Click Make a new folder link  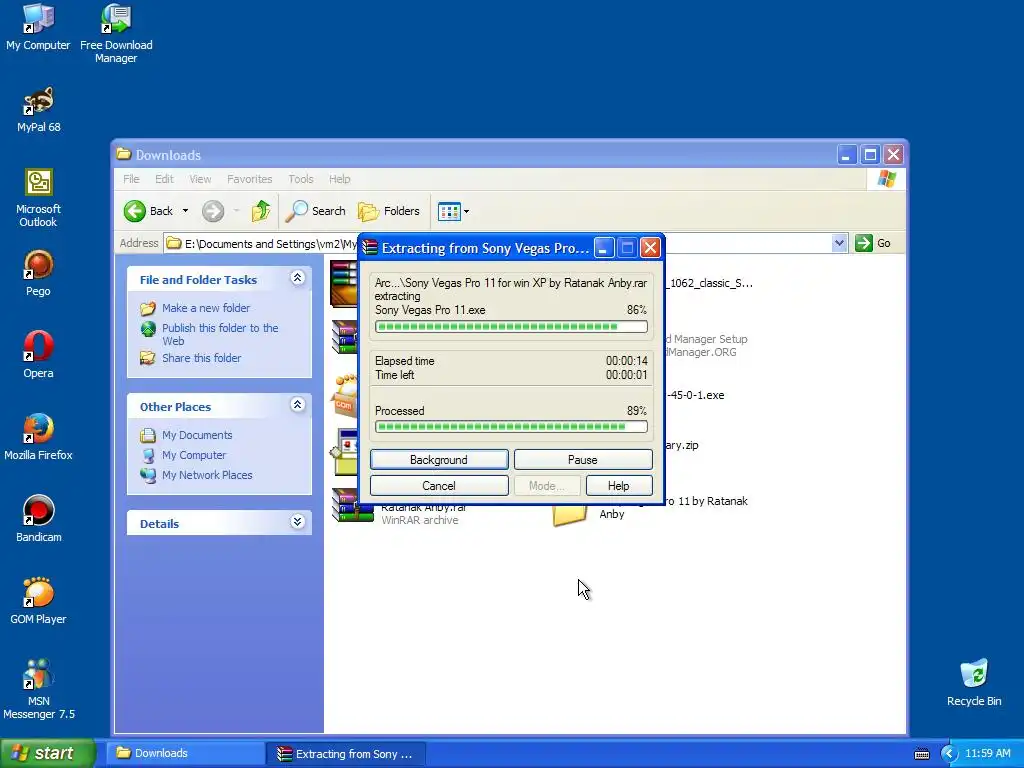206,308
